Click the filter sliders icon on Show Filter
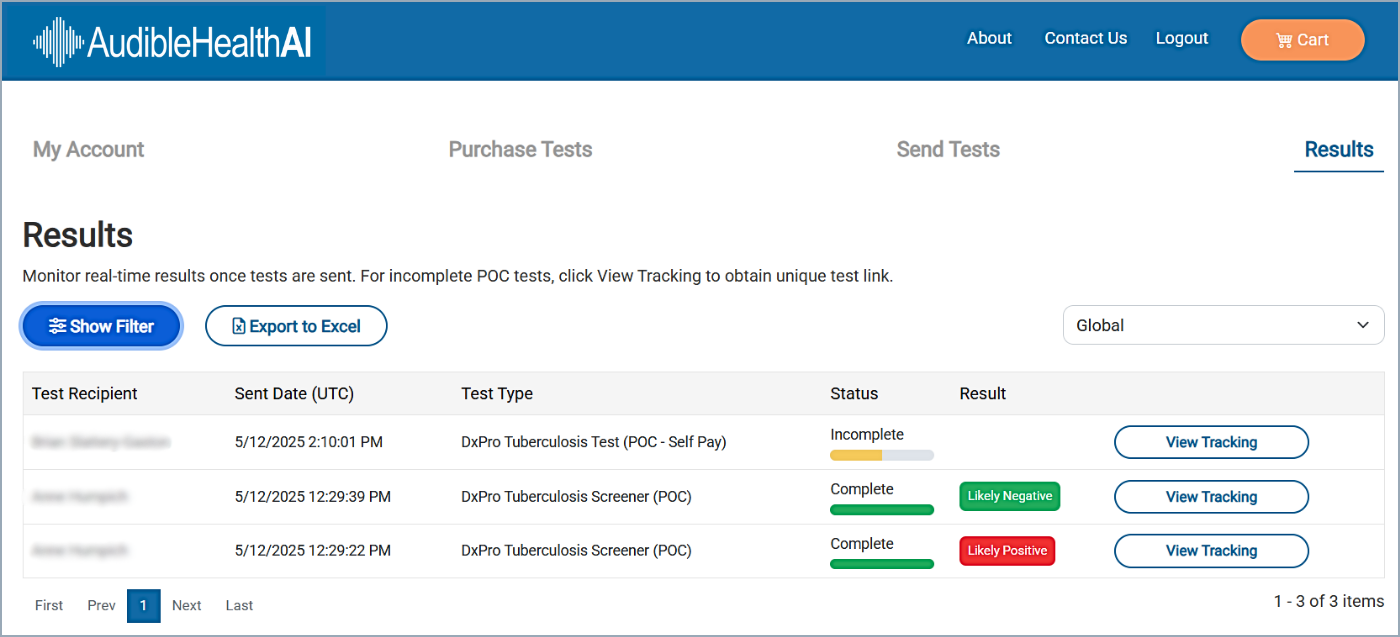1400x637 pixels. click(x=58, y=326)
